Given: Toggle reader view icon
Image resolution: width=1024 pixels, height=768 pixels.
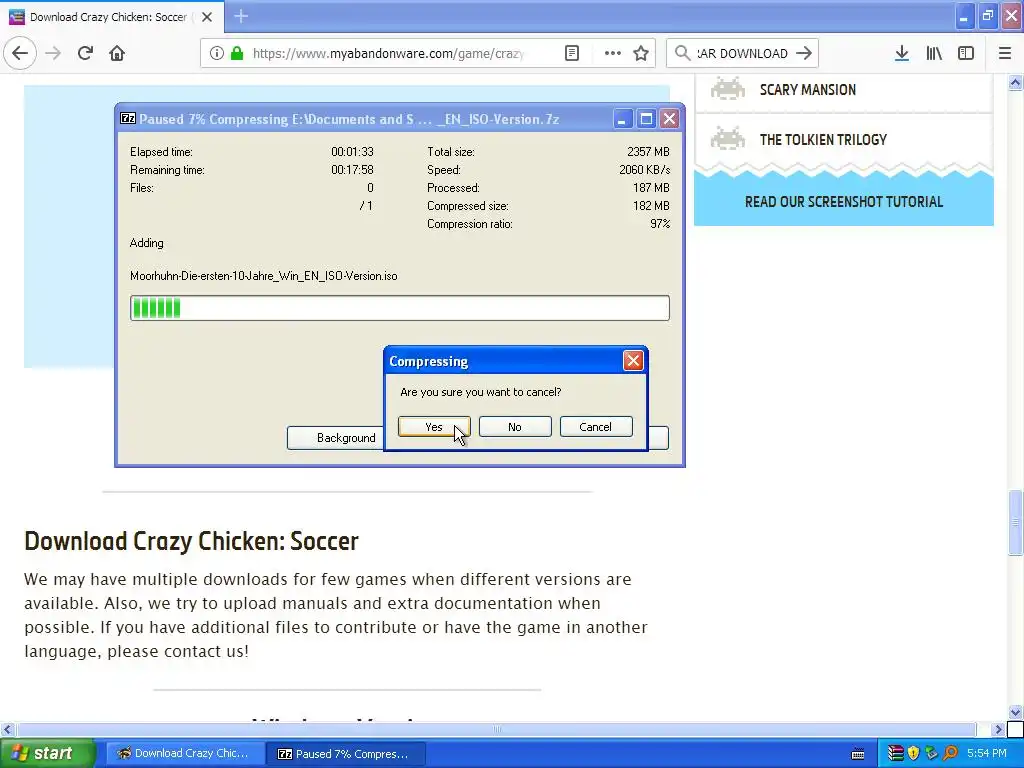Looking at the screenshot, I should pos(571,53).
